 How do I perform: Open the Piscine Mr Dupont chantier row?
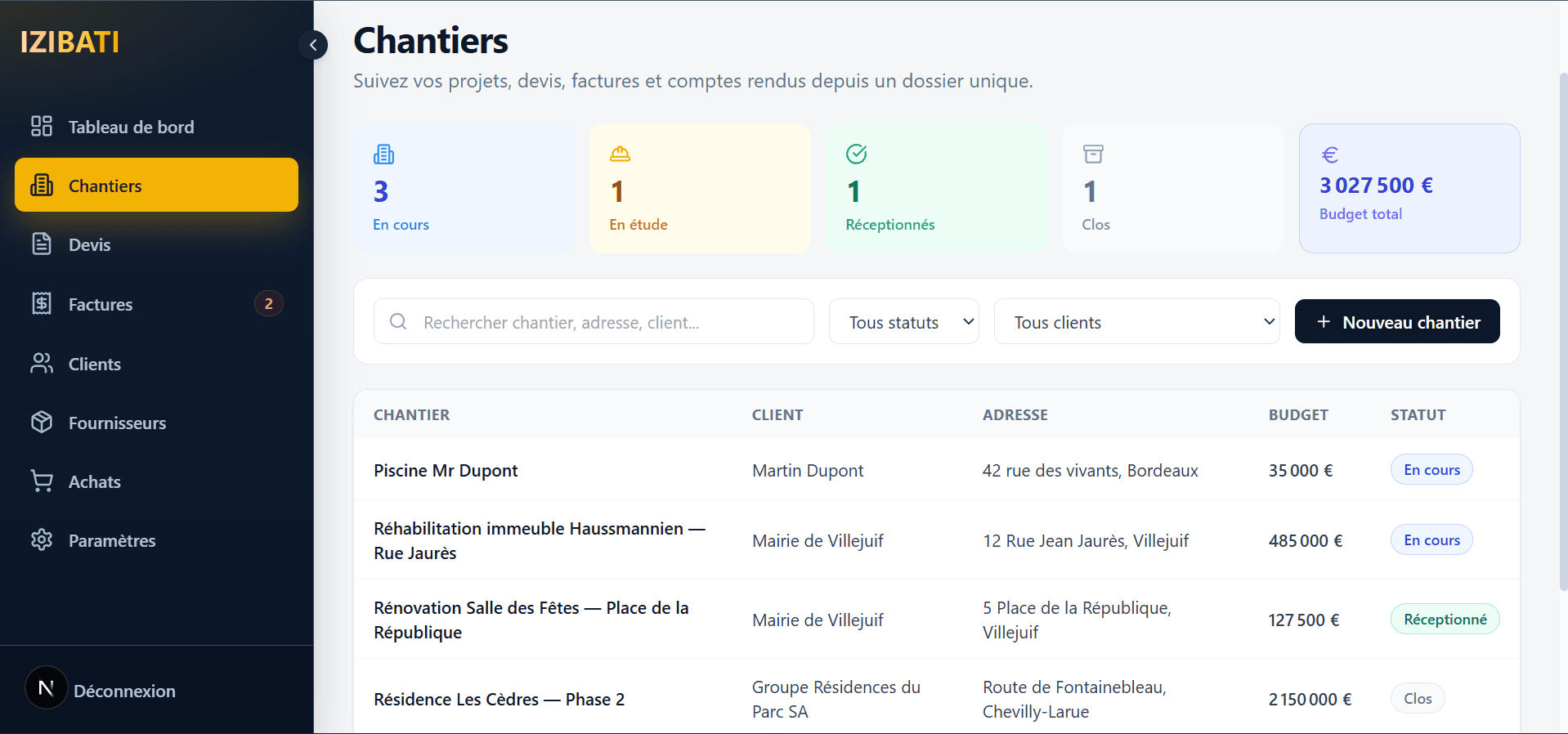click(446, 470)
